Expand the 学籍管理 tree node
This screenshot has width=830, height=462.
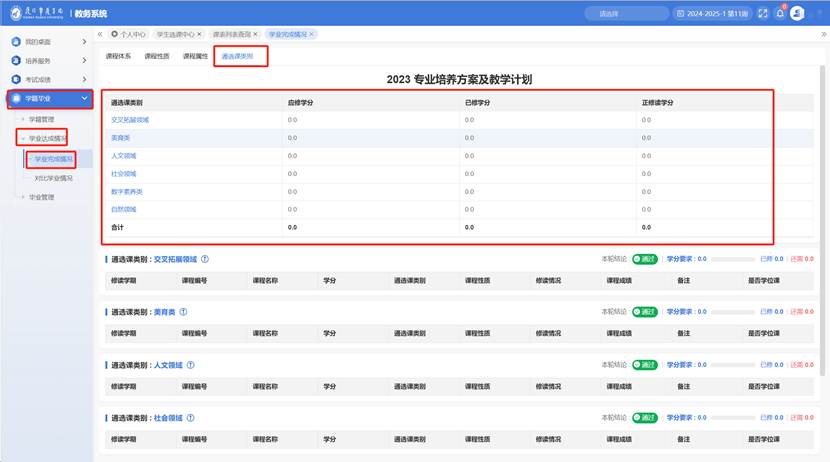[23, 119]
